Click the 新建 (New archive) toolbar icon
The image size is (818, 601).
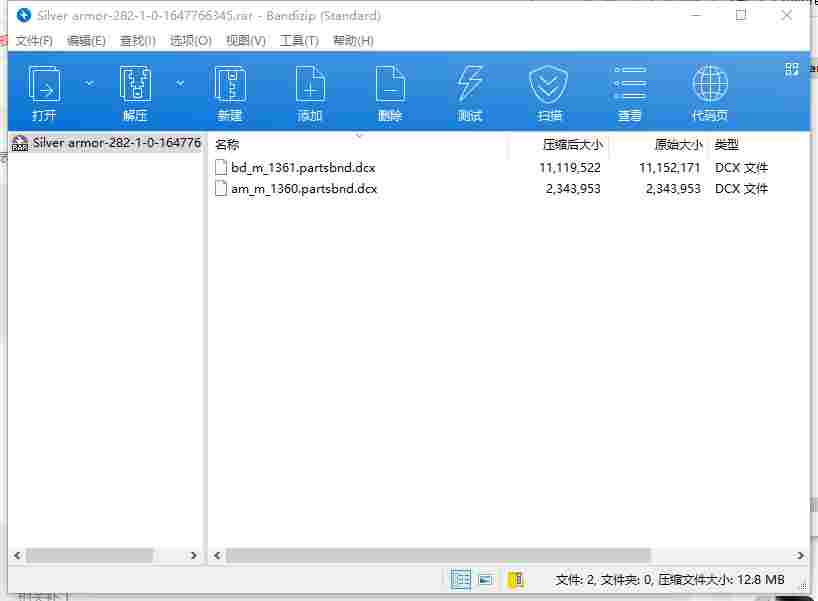(230, 83)
